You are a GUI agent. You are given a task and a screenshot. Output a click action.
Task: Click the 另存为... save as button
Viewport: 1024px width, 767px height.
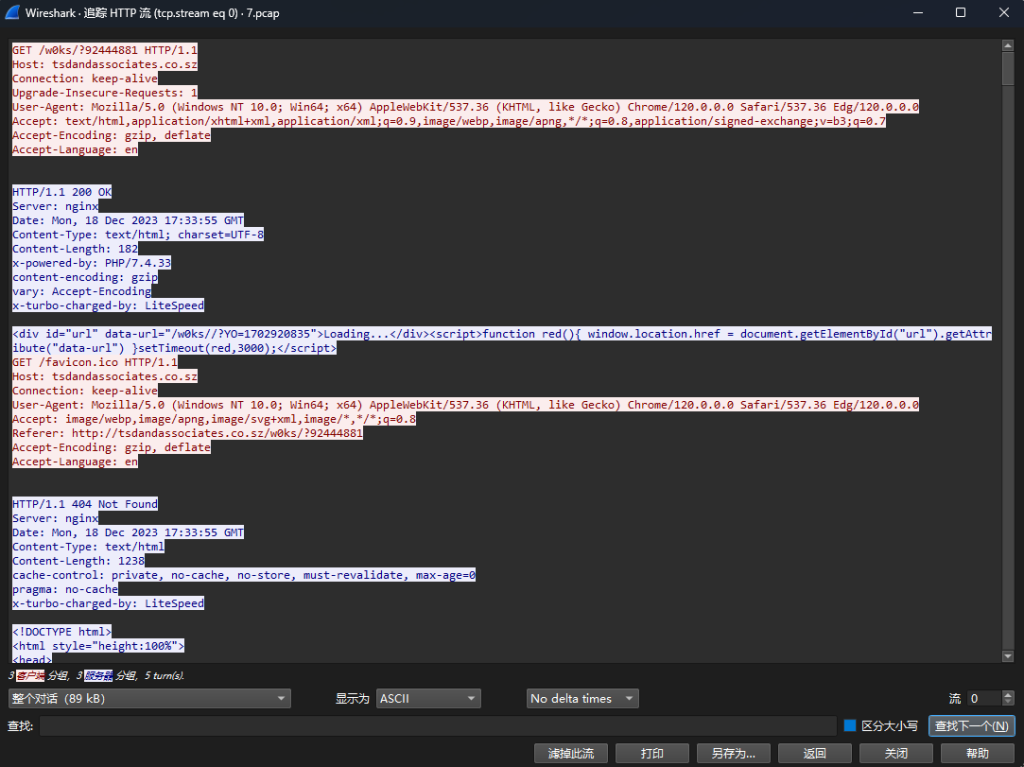pyautogui.click(x=733, y=753)
